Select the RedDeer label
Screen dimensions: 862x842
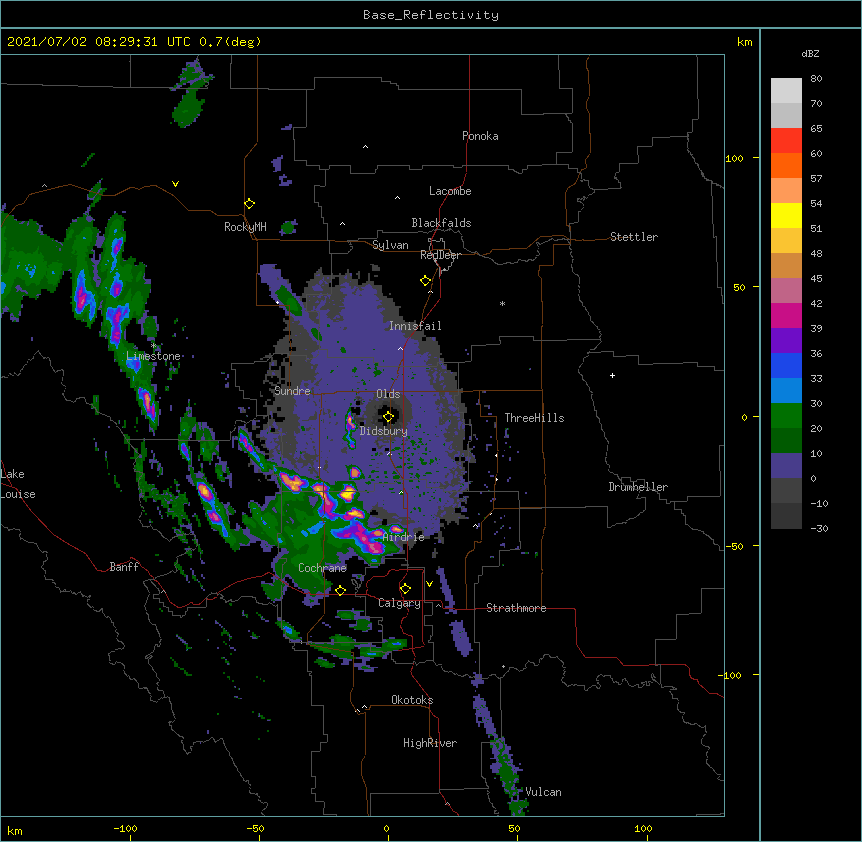click(x=440, y=255)
